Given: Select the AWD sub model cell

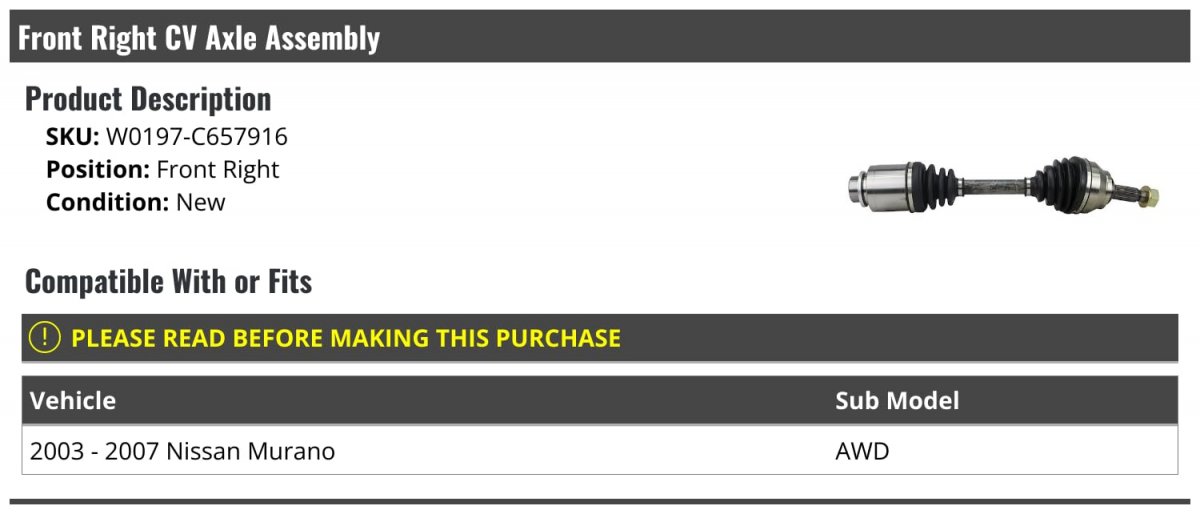Looking at the screenshot, I should pyautogui.click(x=862, y=452).
